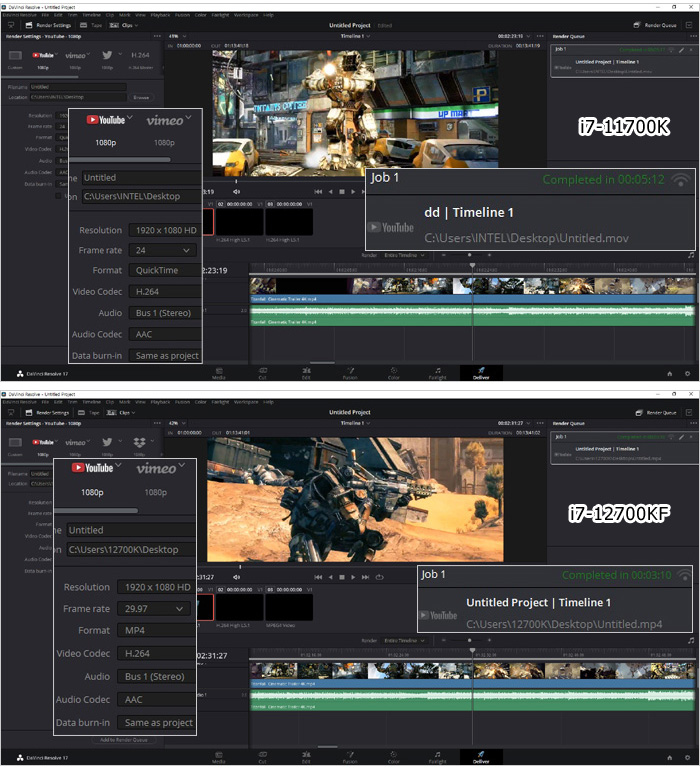The width and height of the screenshot is (700, 770).
Task: Select the Dropbox render preset icon
Action: 140,441
